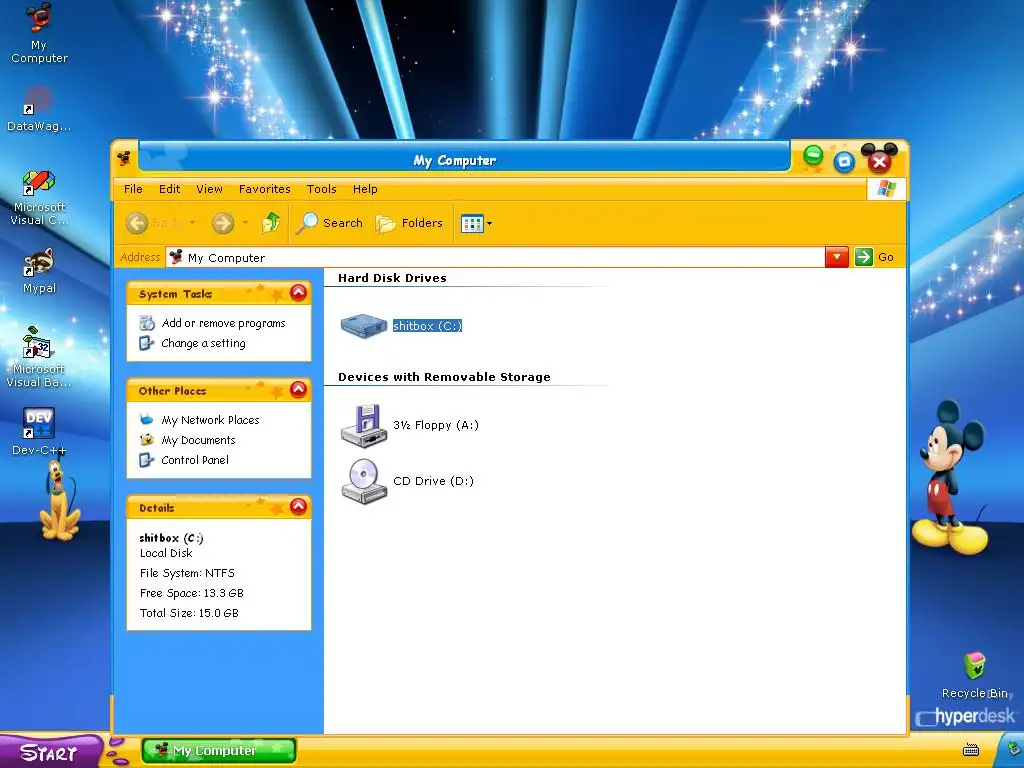The height and width of the screenshot is (768, 1024).
Task: Click the Change a setting icon
Action: [147, 343]
